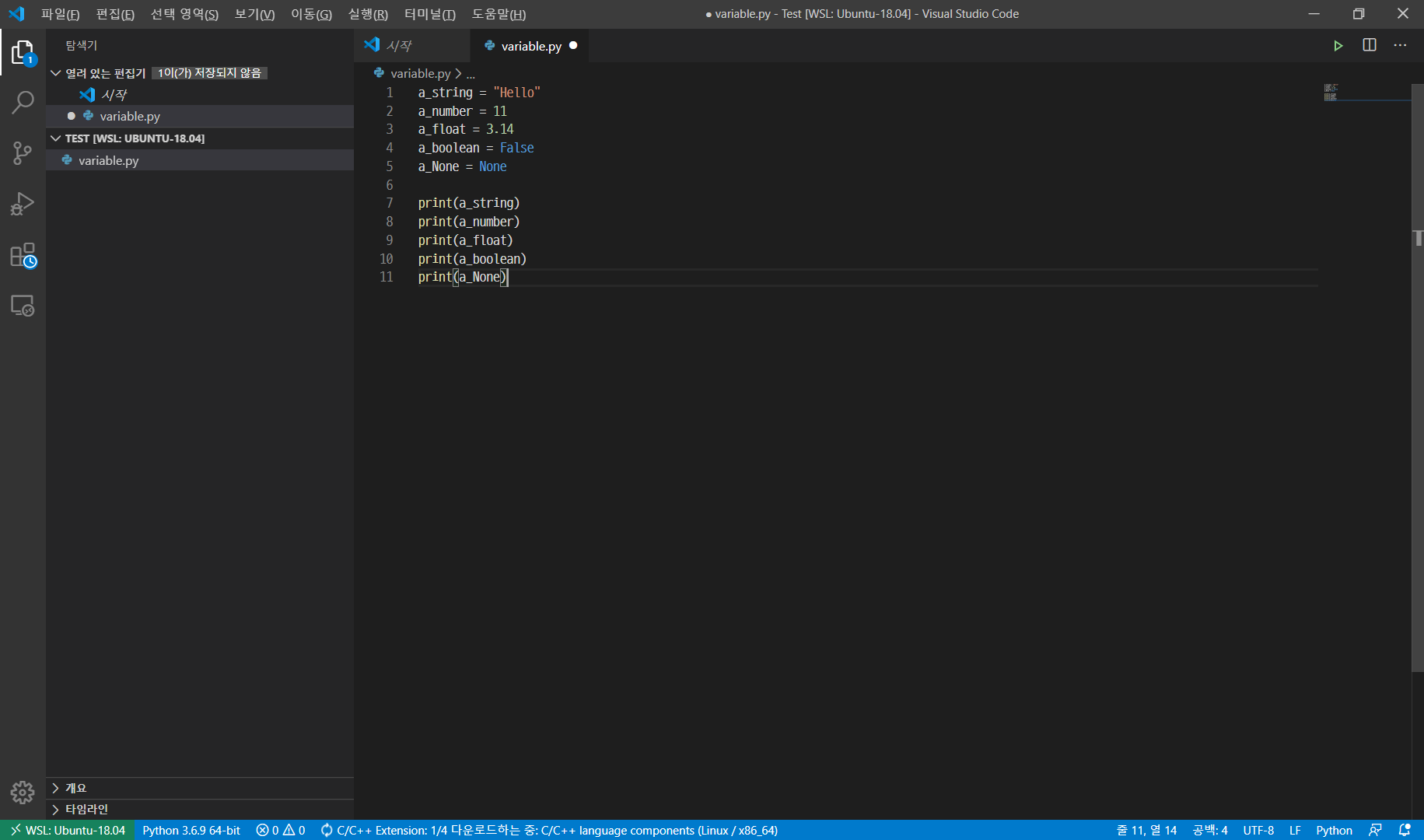Viewport: 1424px width, 840px height.
Task: Split the editor to the right
Action: (x=1370, y=46)
